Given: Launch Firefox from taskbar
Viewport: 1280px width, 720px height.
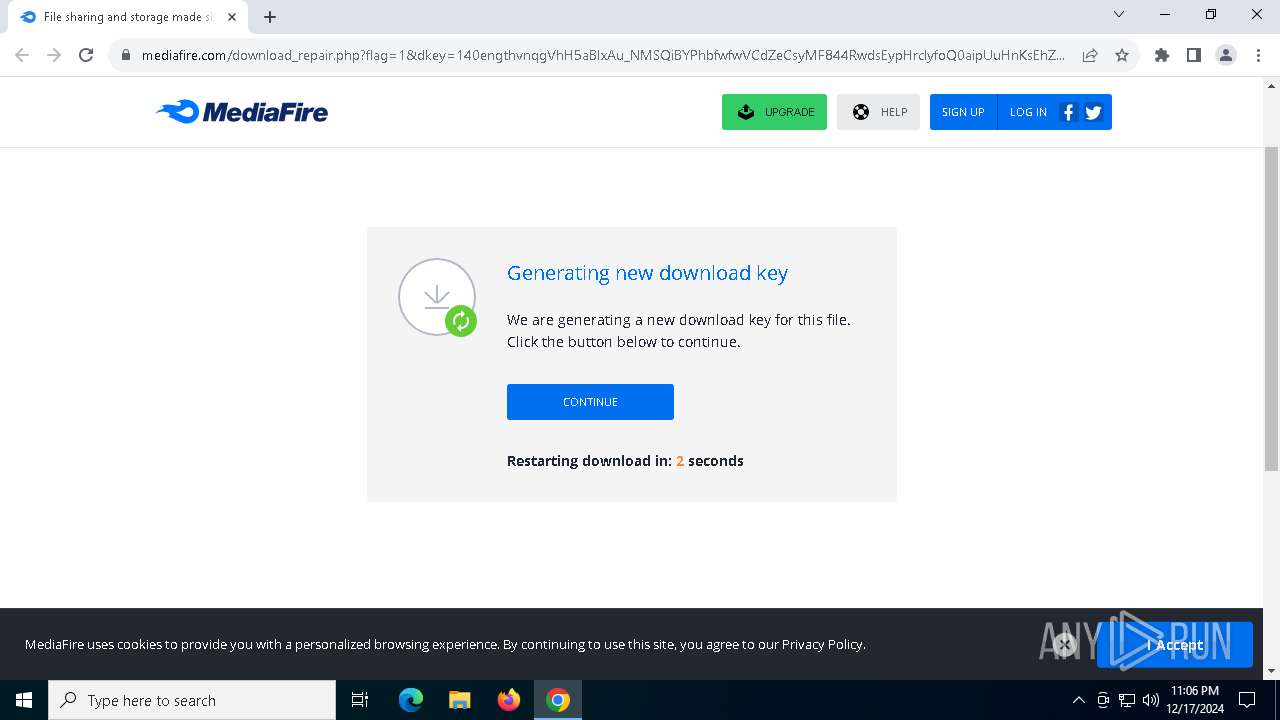Looking at the screenshot, I should pyautogui.click(x=509, y=700).
